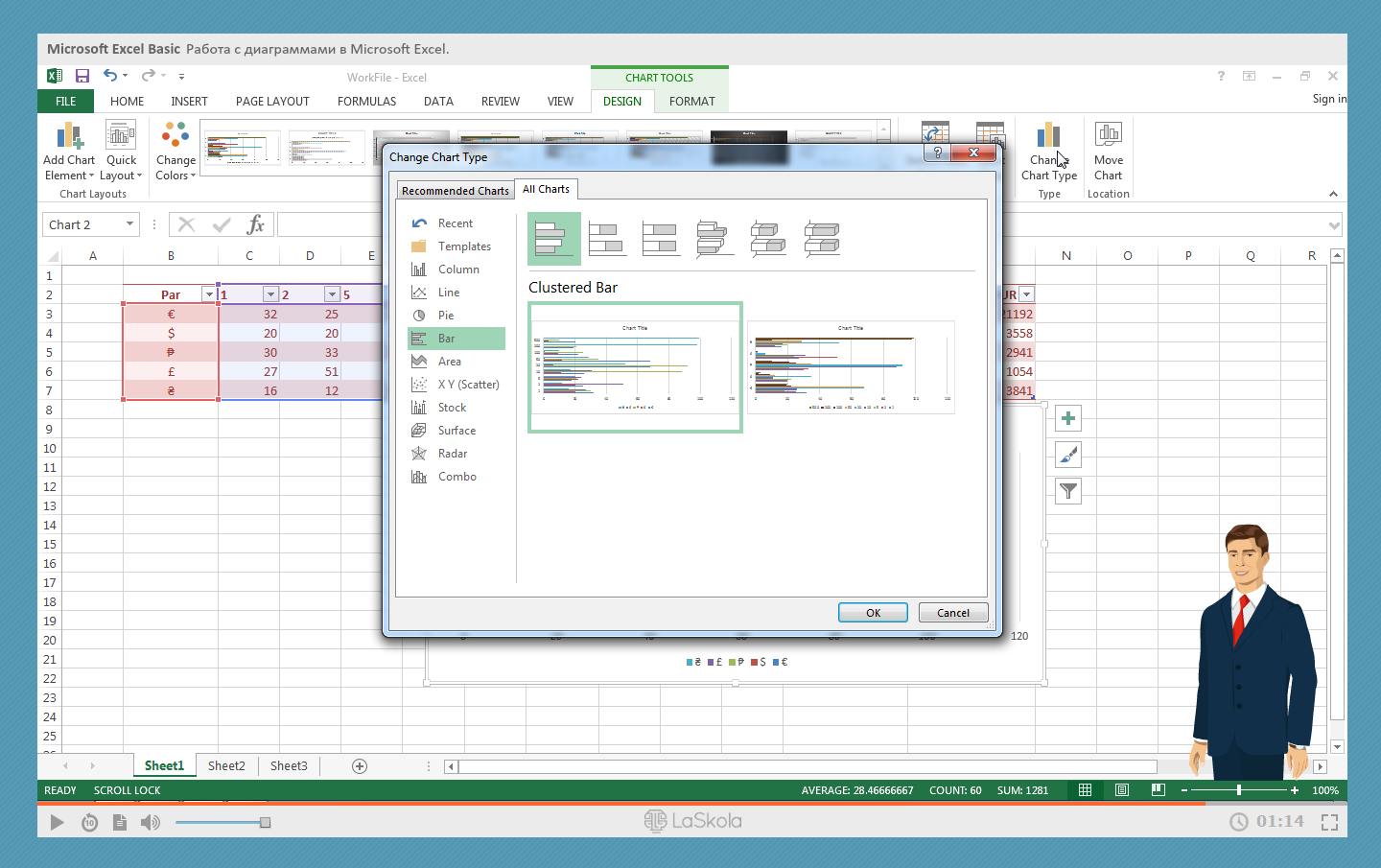The height and width of the screenshot is (868, 1381).
Task: Switch to Page Layout view in status bar
Action: (1121, 790)
